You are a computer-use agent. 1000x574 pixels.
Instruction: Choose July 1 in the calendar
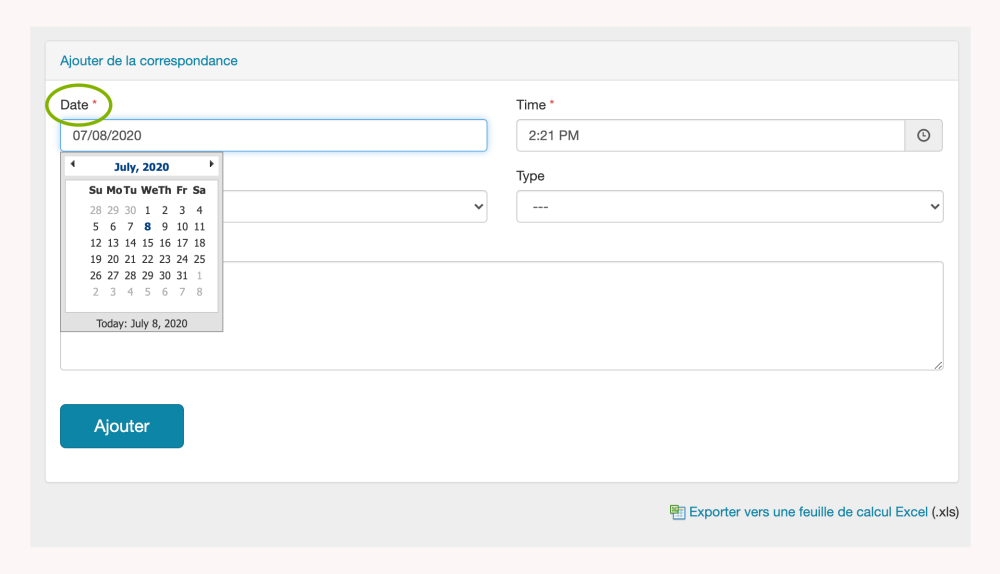tap(147, 210)
